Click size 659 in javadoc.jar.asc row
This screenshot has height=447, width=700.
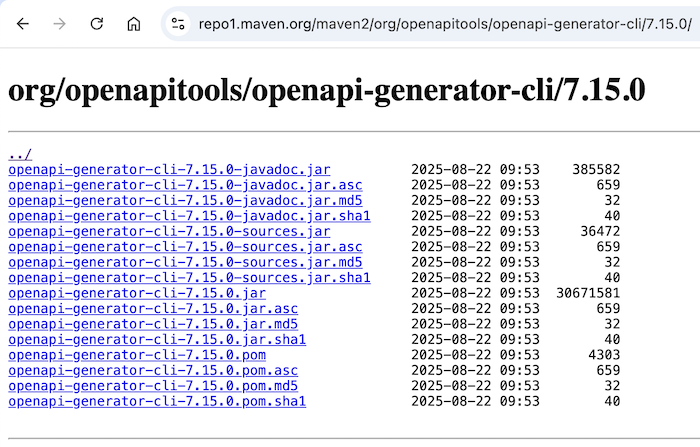[608, 185]
